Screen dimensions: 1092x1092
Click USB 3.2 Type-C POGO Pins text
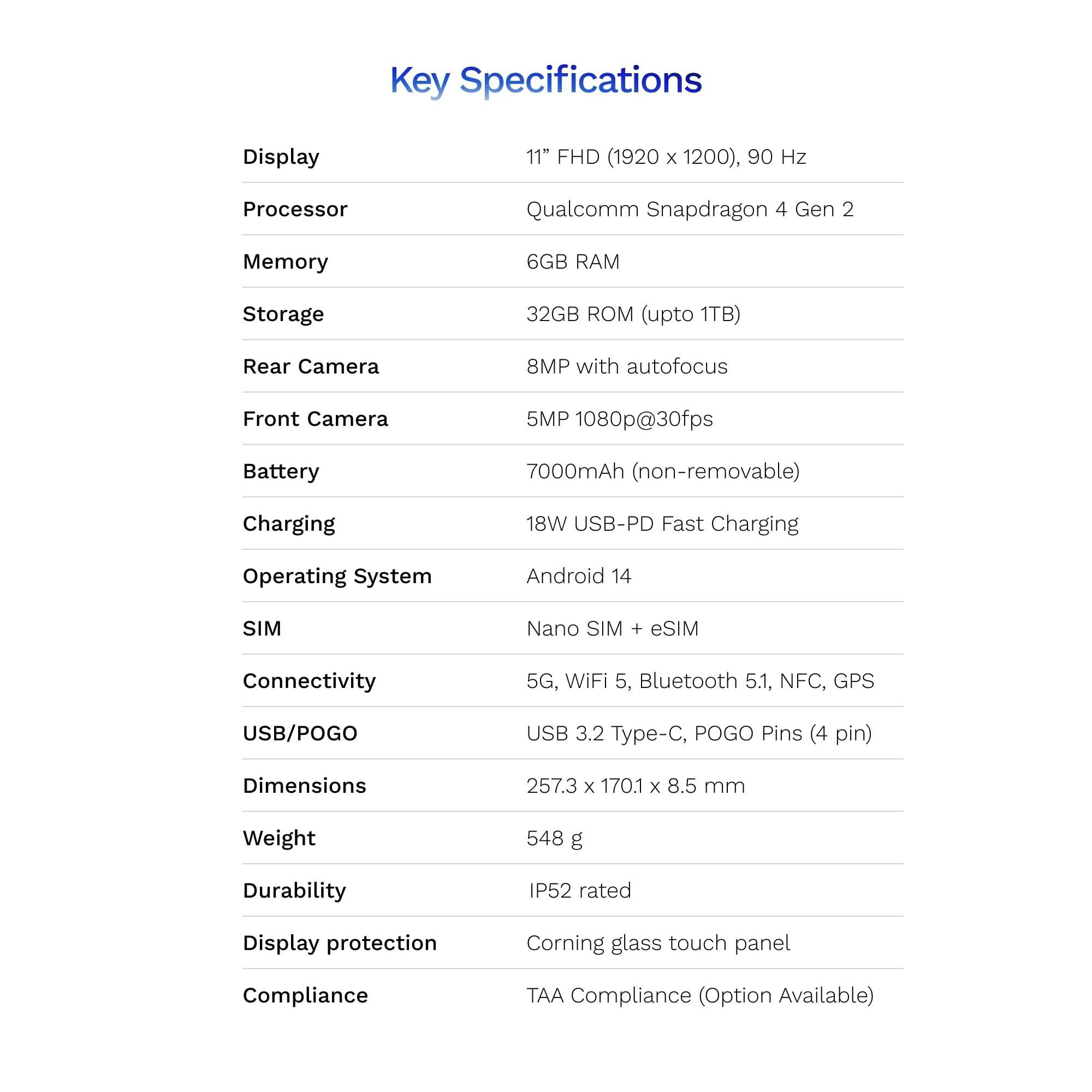(x=699, y=734)
